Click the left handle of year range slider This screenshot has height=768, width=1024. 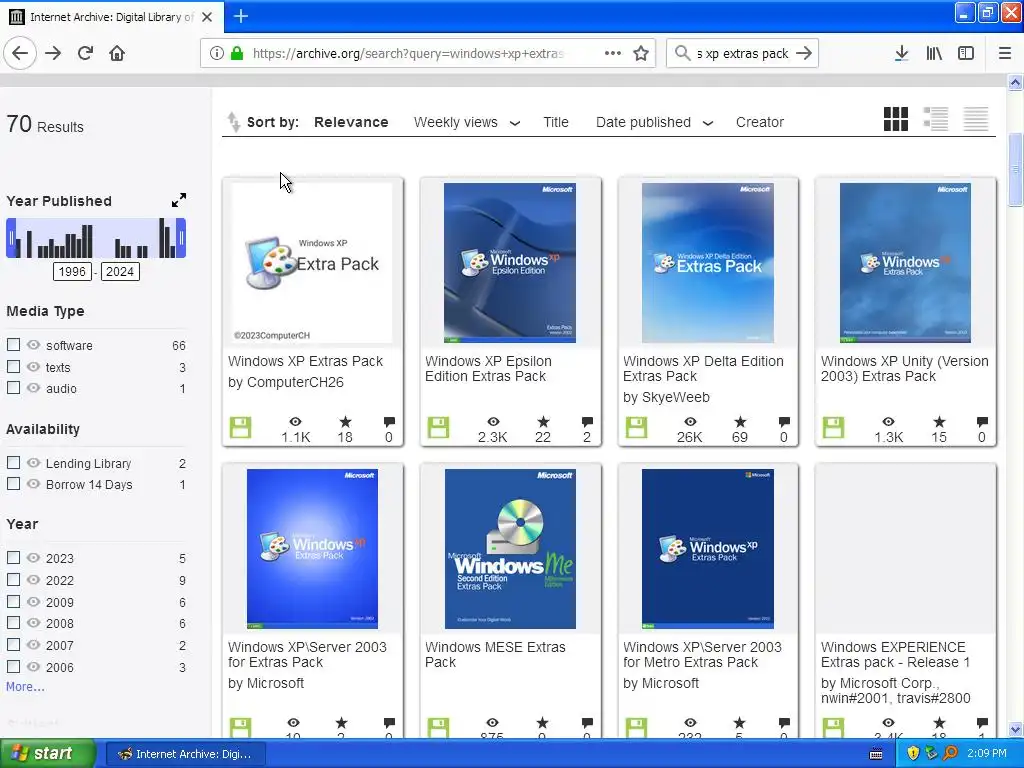pos(10,238)
